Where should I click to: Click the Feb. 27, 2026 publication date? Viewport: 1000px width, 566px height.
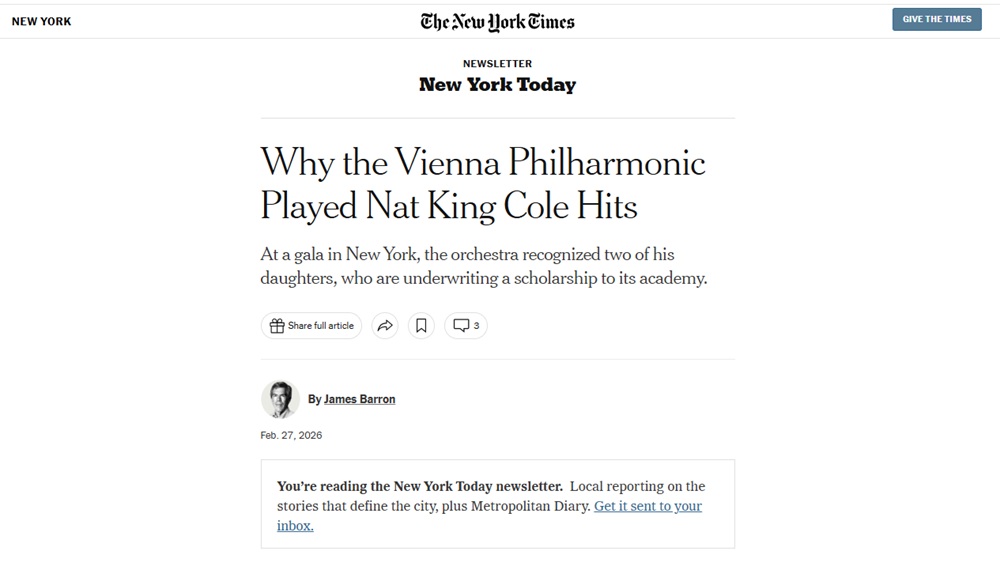(291, 436)
